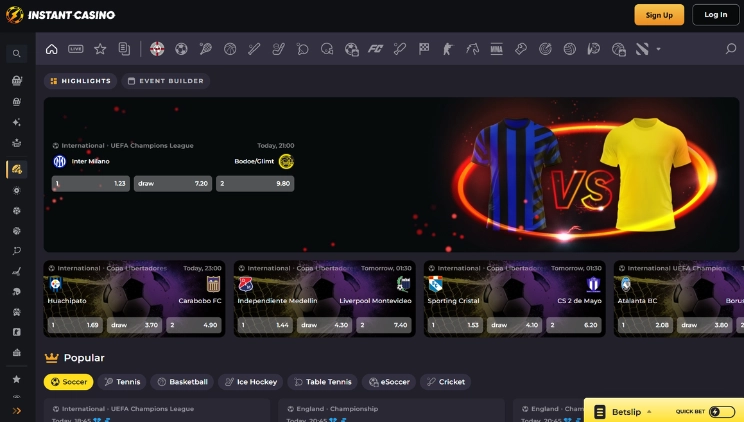Open the bet history document icon
This screenshot has height=422, width=744.
tap(124, 49)
